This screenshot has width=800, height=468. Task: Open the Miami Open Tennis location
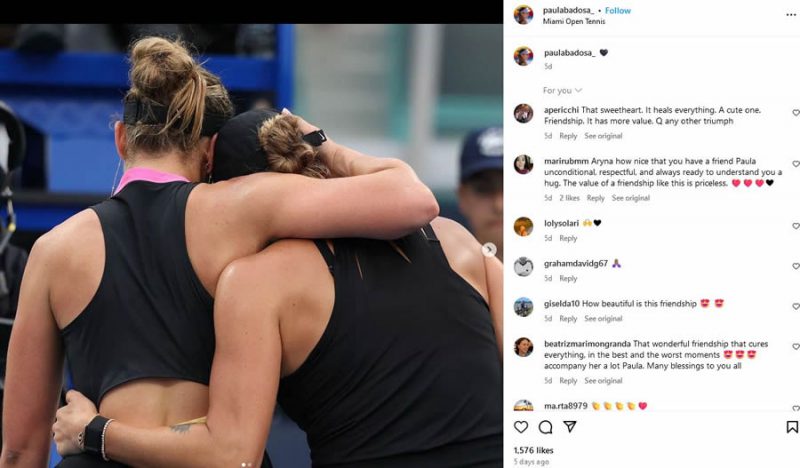(x=574, y=21)
